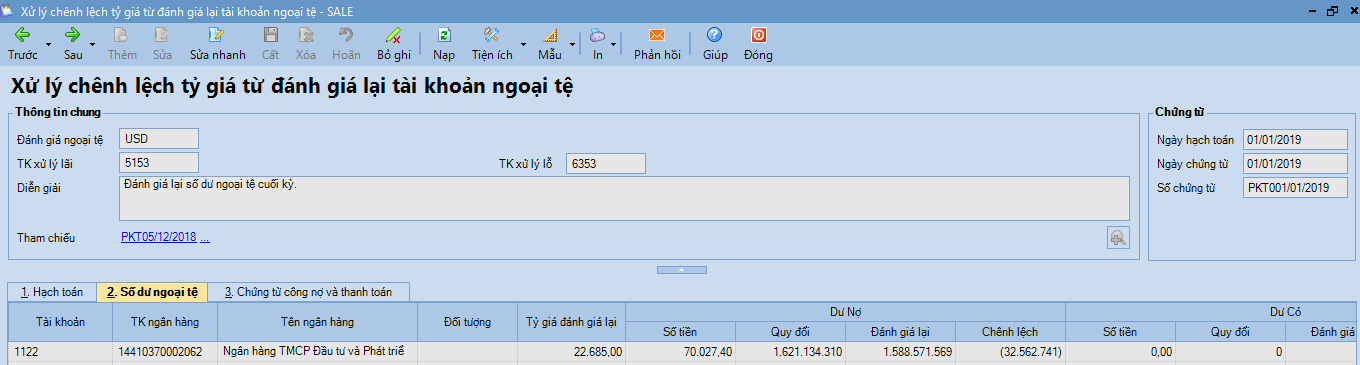
Task: Switch to the Hạch toán tab
Action: pyautogui.click(x=52, y=292)
